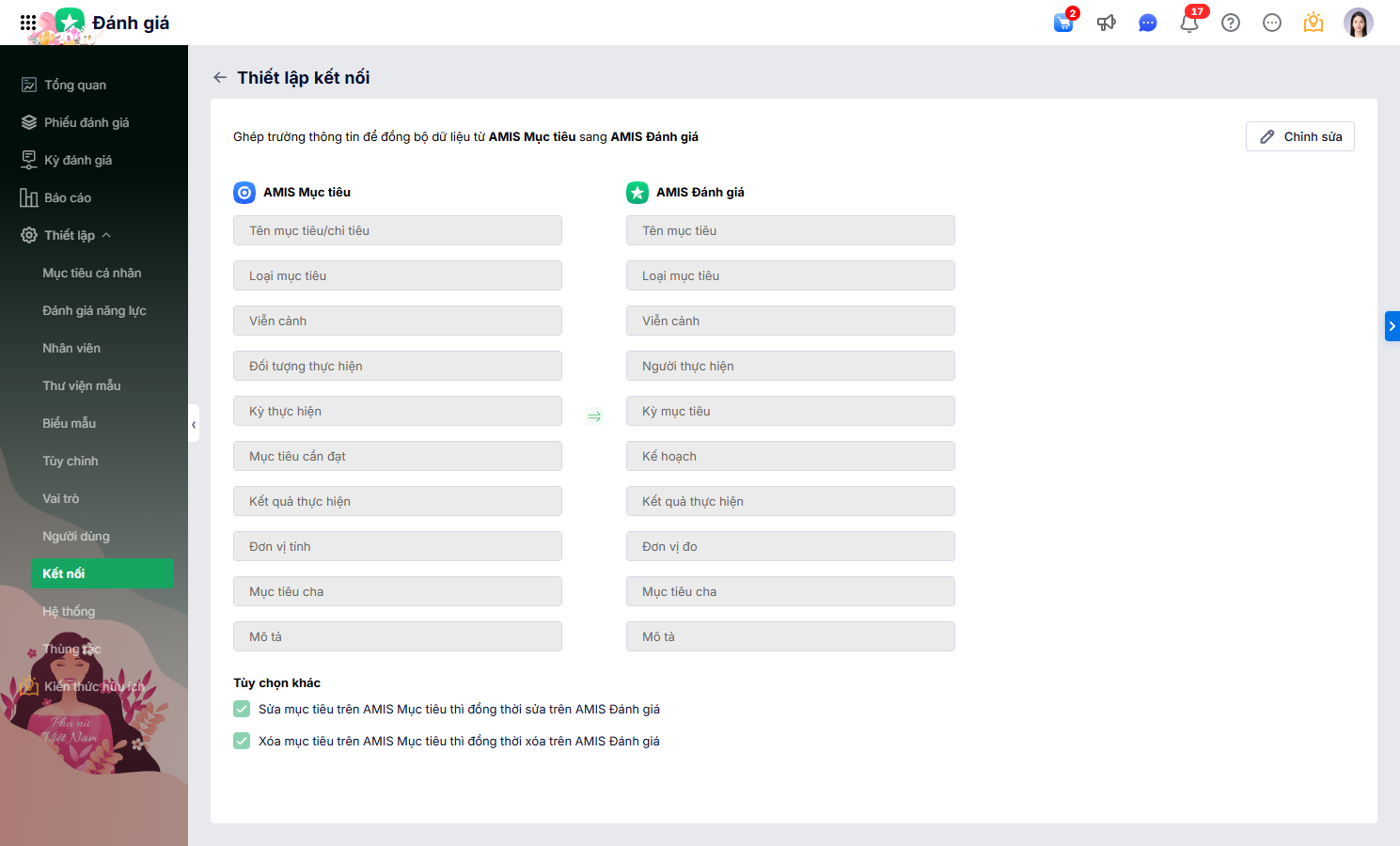The image size is (1400, 846).
Task: Open the megaphone announcements icon
Action: click(1106, 23)
